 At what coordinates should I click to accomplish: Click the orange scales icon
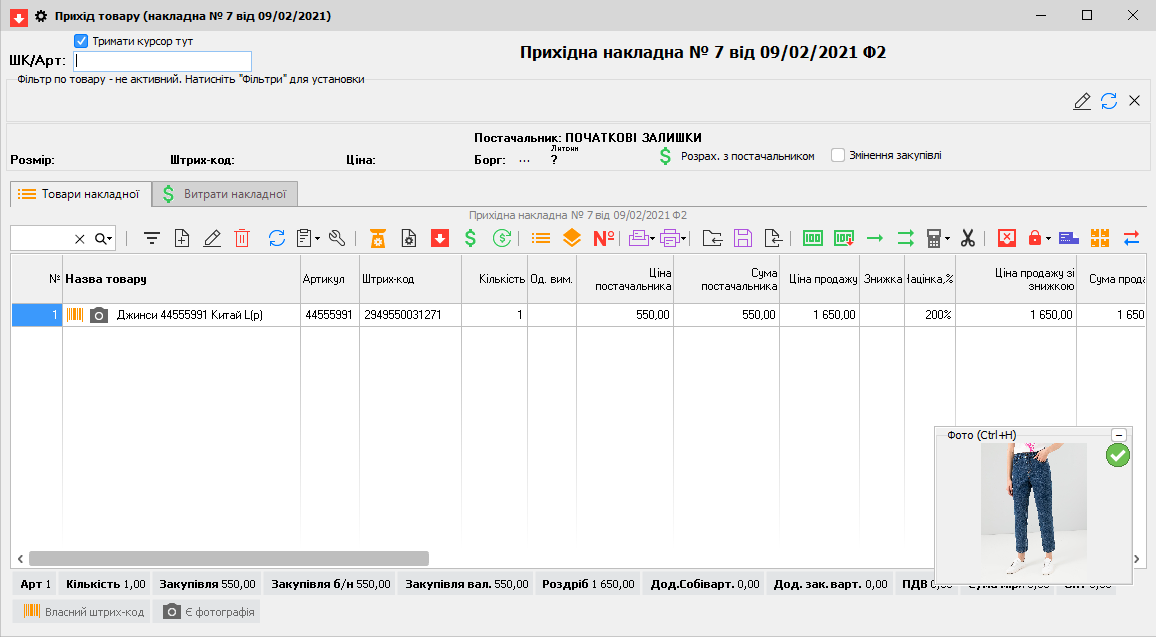(378, 238)
